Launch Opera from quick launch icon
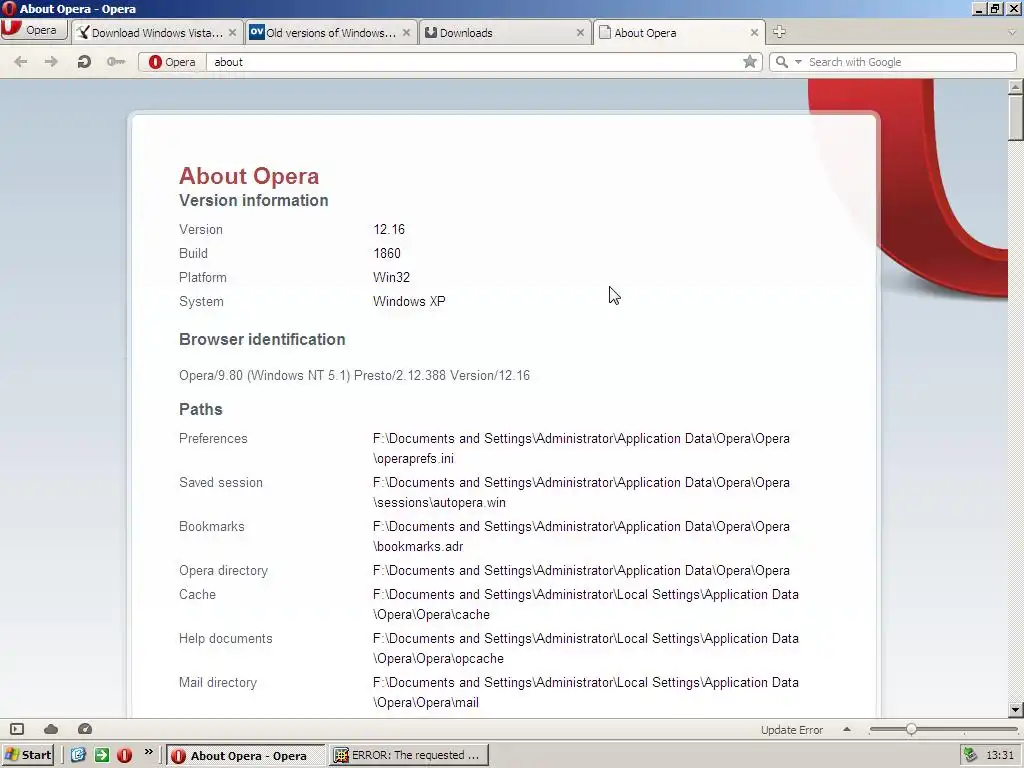The height and width of the screenshot is (768, 1024). (125, 755)
